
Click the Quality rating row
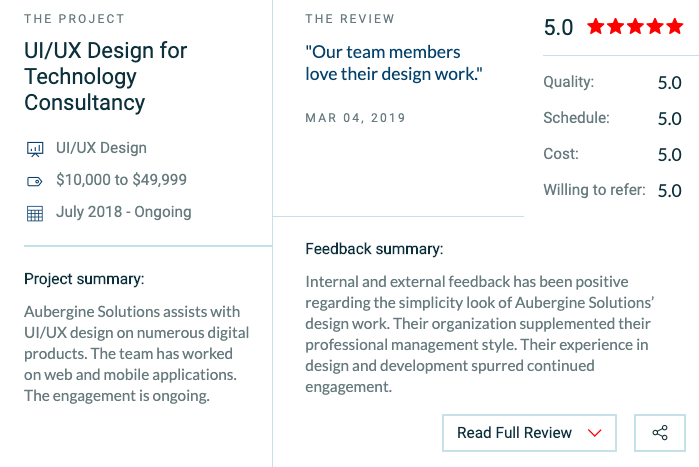coord(612,83)
